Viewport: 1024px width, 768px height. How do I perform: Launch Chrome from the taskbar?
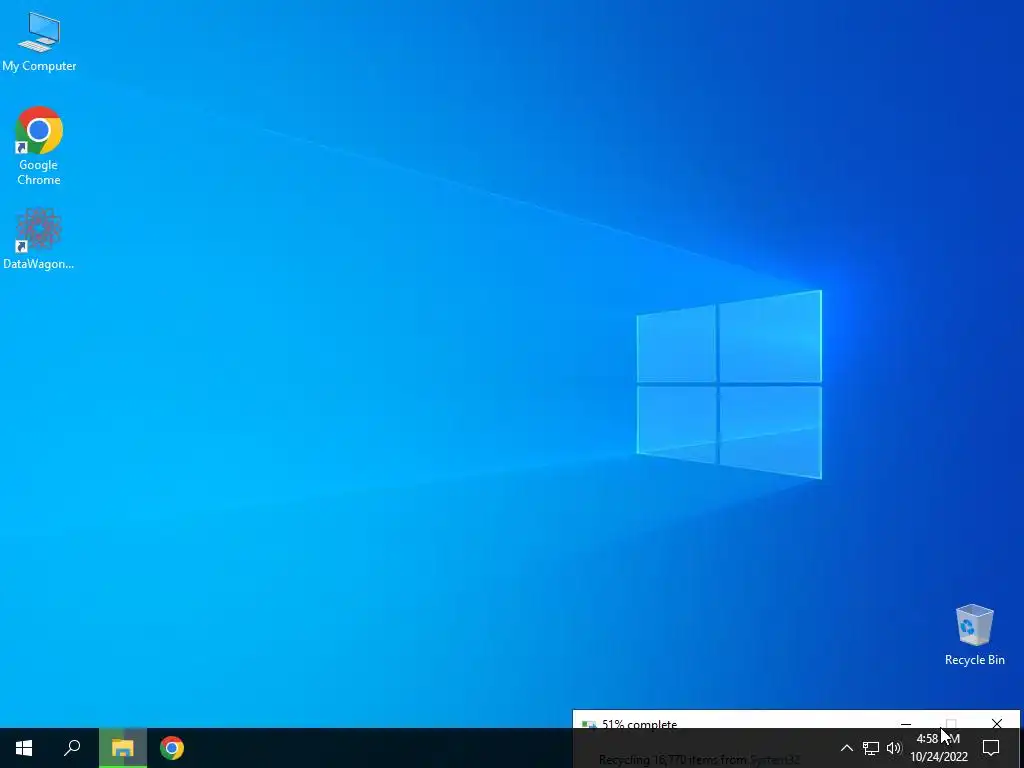(x=172, y=748)
